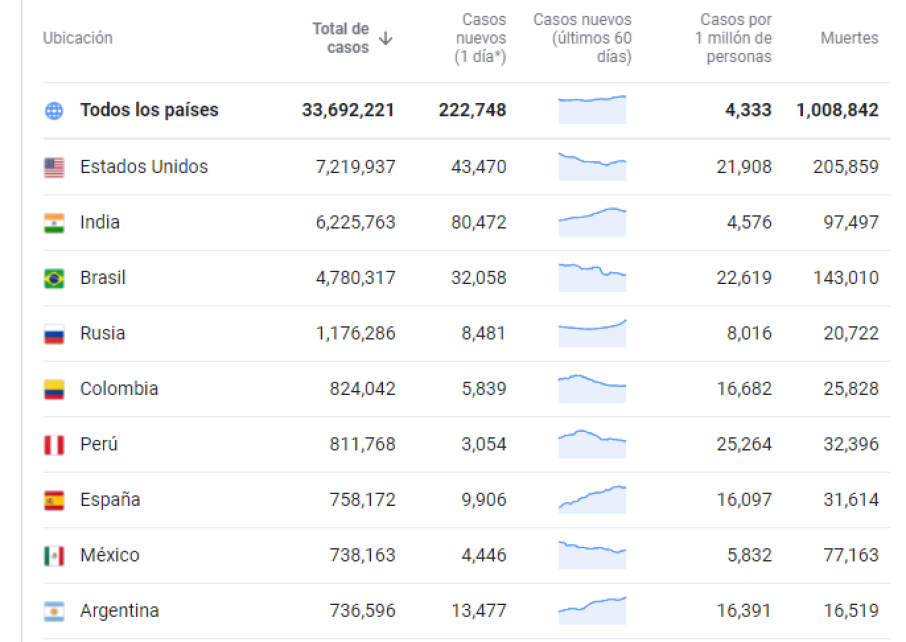Click the India flag icon
Image resolution: width=906 pixels, height=642 pixels.
[x=54, y=223]
